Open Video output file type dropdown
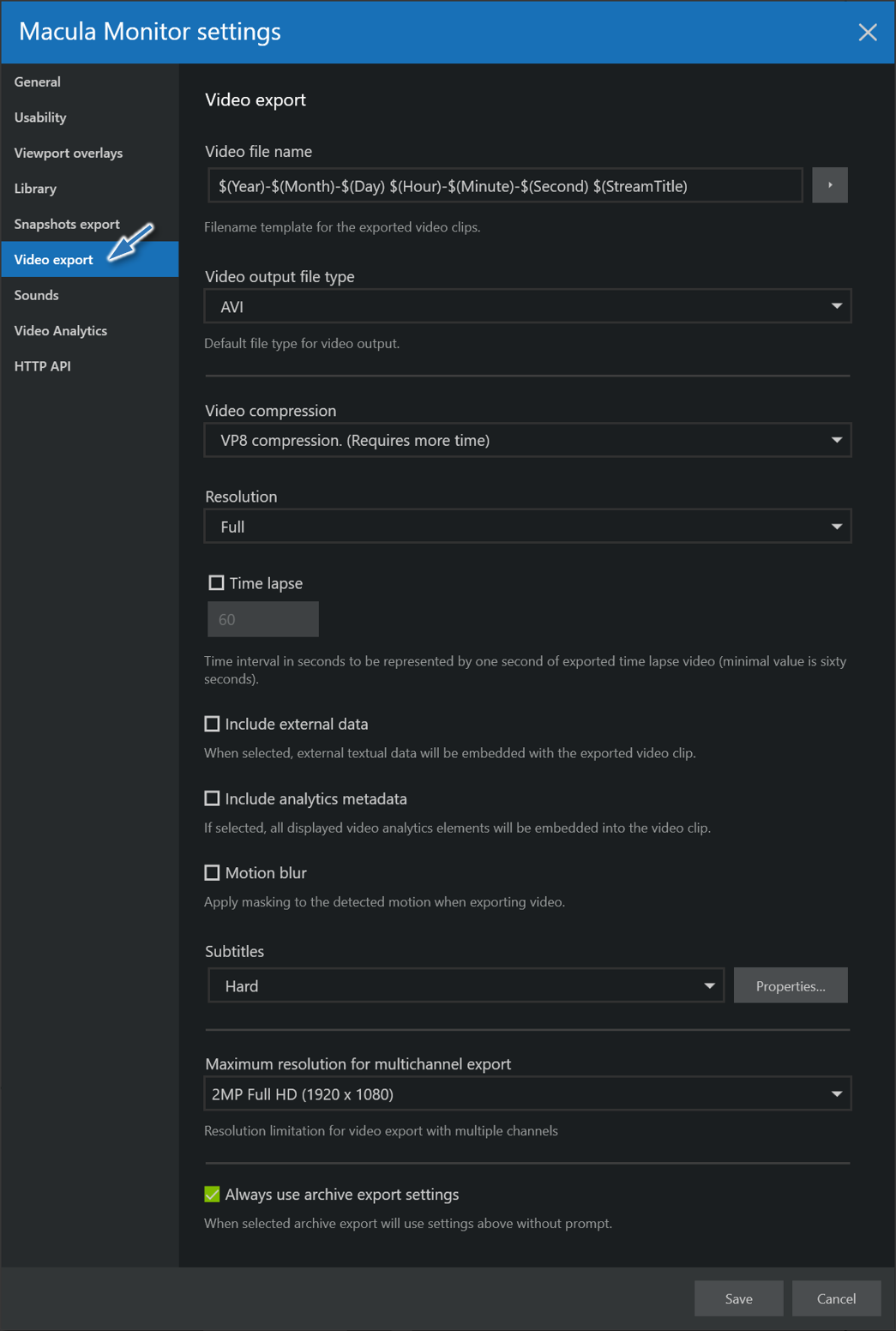The width and height of the screenshot is (896, 1331). pos(527,306)
